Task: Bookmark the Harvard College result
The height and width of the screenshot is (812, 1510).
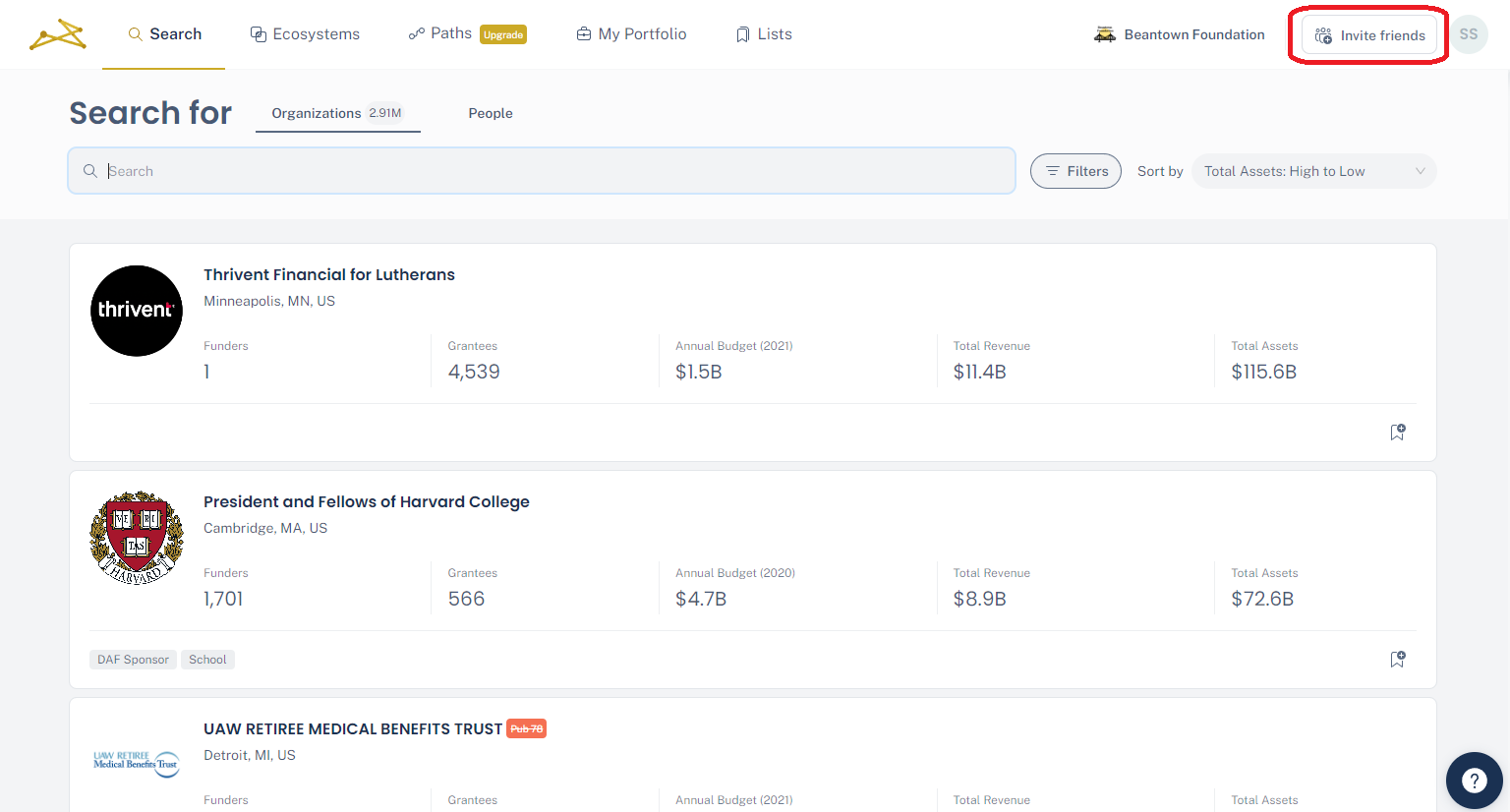Action: tap(1397, 659)
